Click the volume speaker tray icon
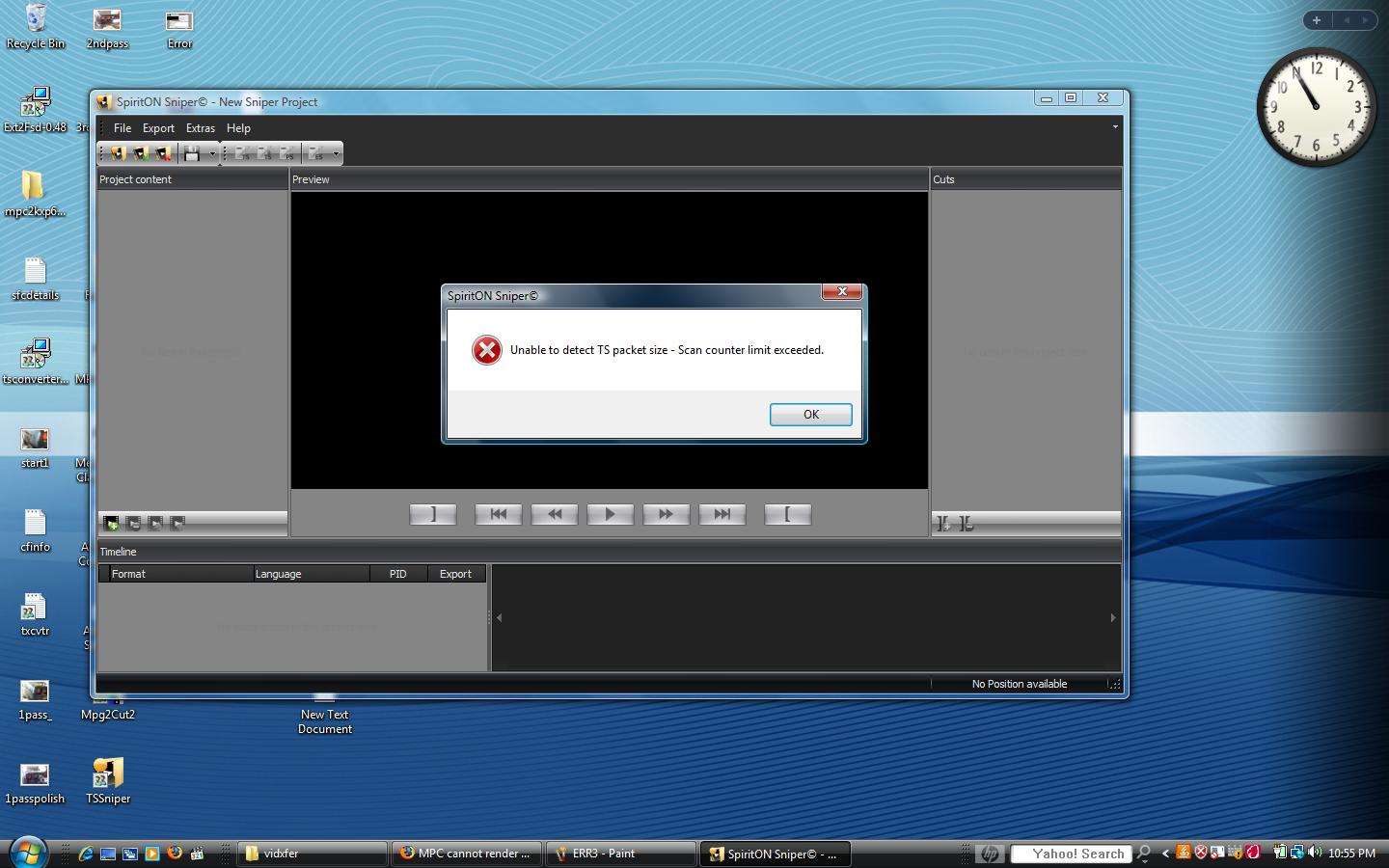This screenshot has height=868, width=1389. [x=1316, y=853]
